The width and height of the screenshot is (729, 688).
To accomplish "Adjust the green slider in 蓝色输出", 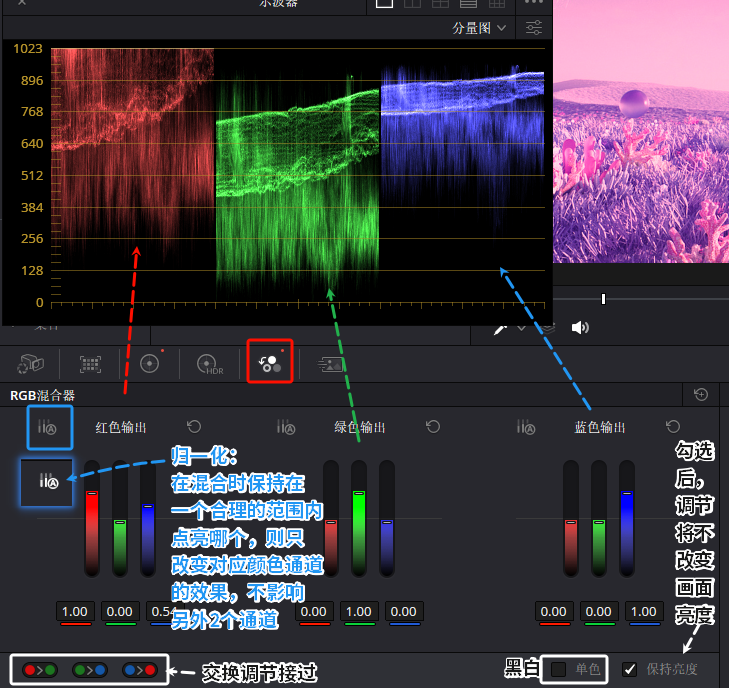I will [x=599, y=519].
